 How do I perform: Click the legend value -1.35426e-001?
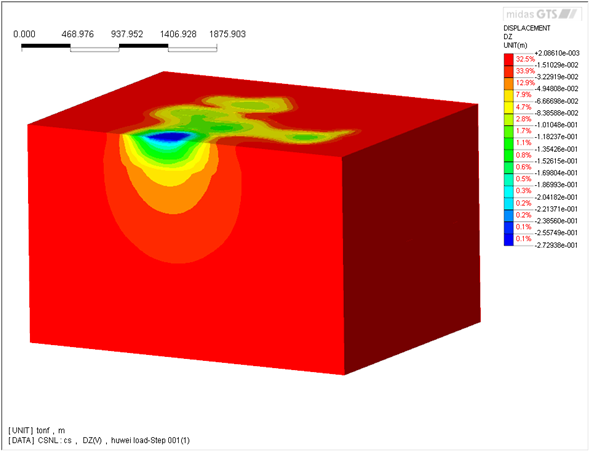click(557, 149)
